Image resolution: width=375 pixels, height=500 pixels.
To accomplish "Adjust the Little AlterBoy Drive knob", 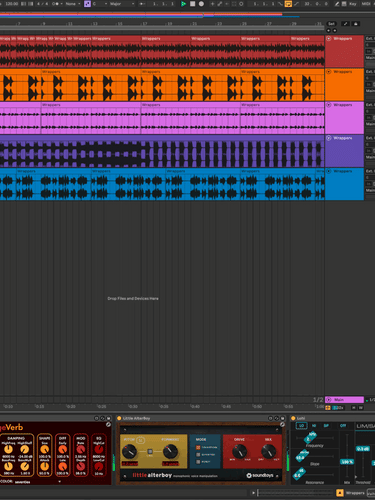I will (239, 451).
